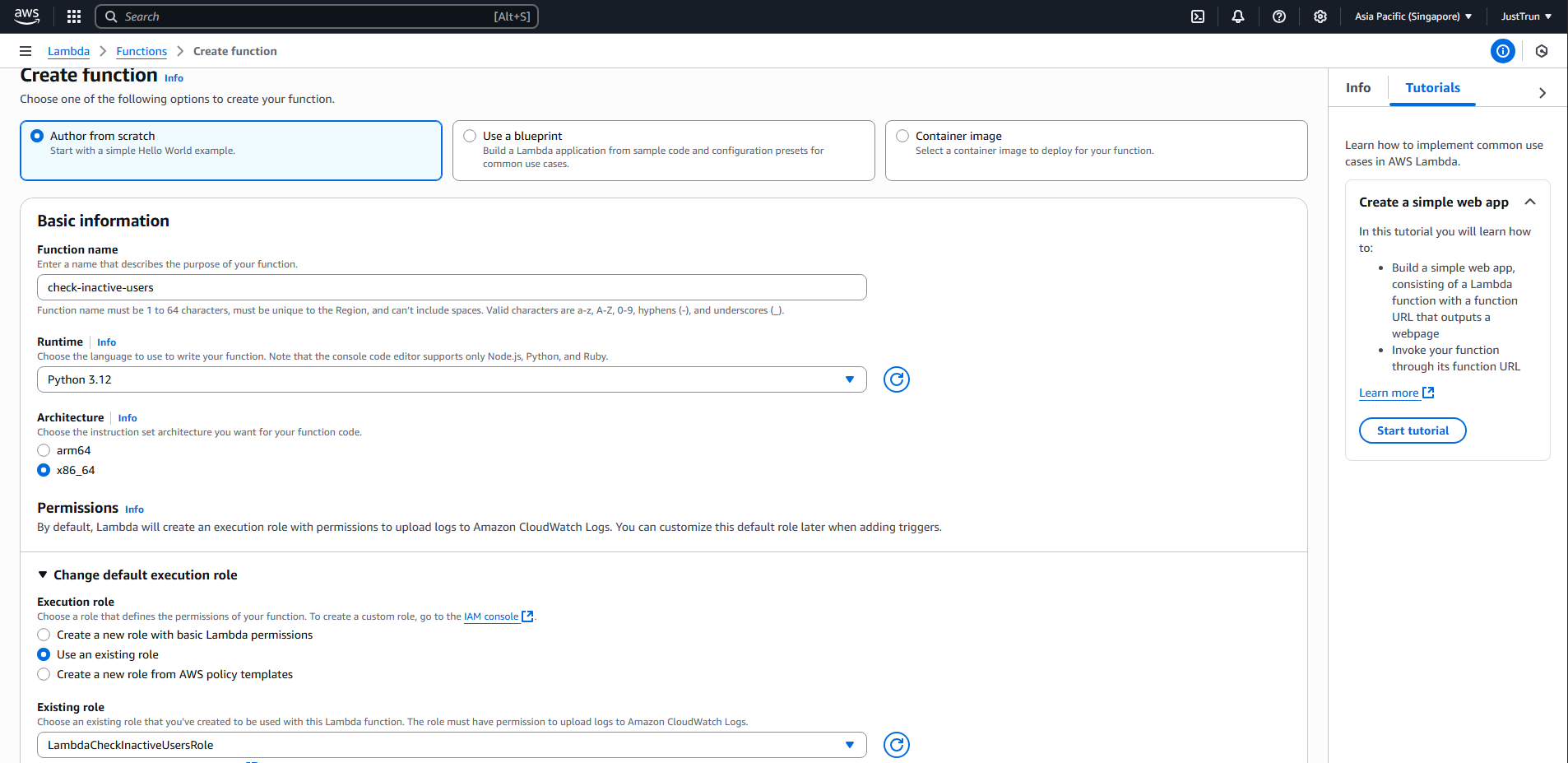Viewport: 1568px width, 763px height.
Task: Go to Lambda breadcrumb
Action: pyautogui.click(x=68, y=51)
